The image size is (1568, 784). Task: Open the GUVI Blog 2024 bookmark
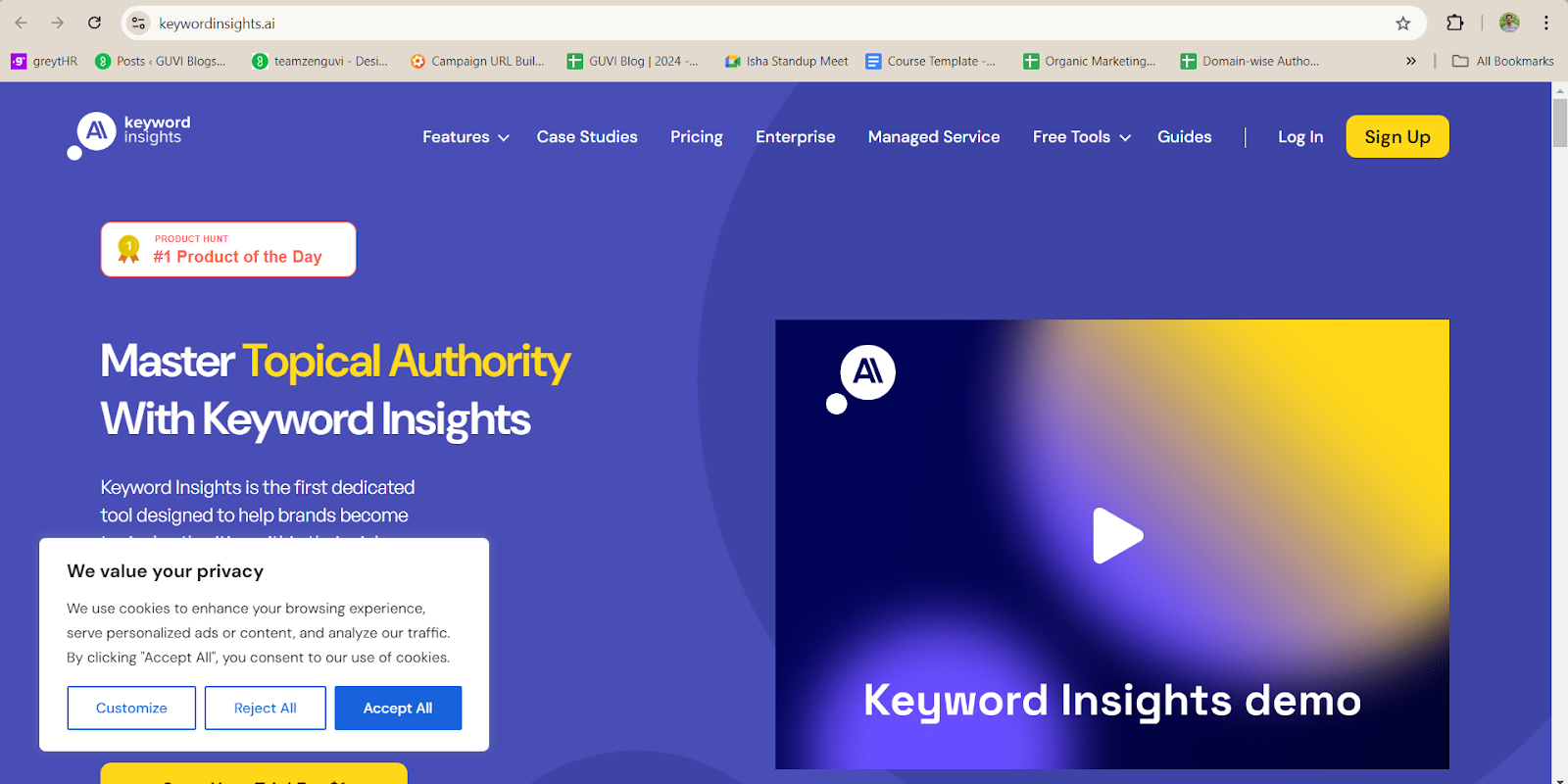pos(633,61)
